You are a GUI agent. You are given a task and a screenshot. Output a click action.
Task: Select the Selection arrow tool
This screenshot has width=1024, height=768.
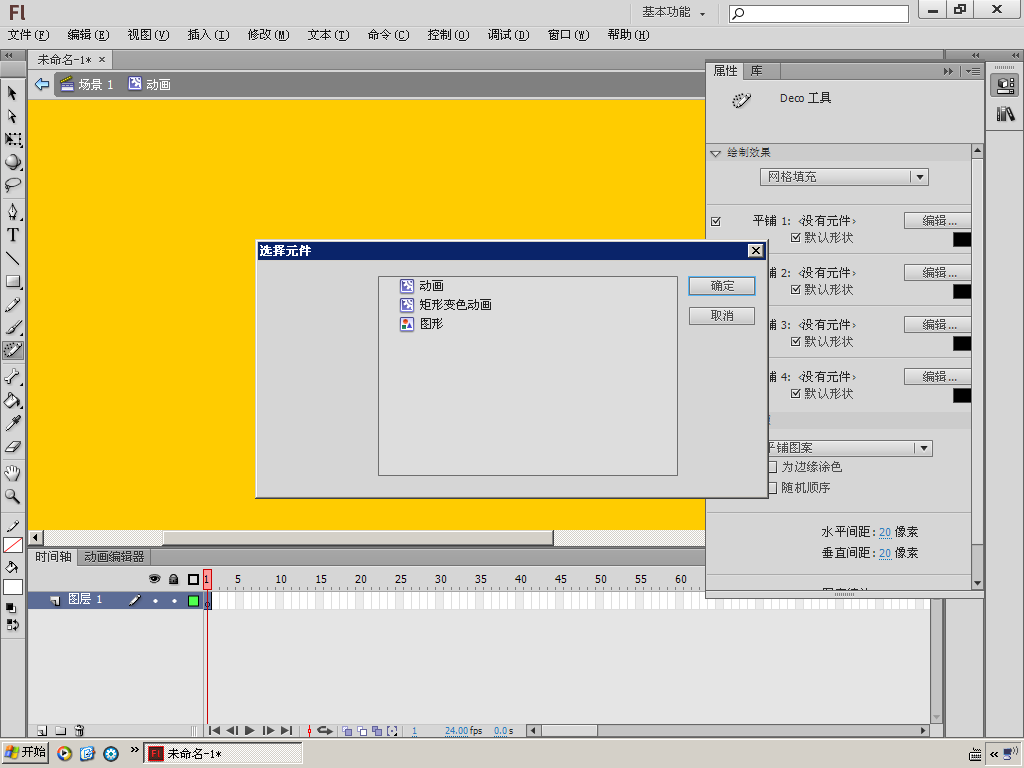(x=12, y=93)
